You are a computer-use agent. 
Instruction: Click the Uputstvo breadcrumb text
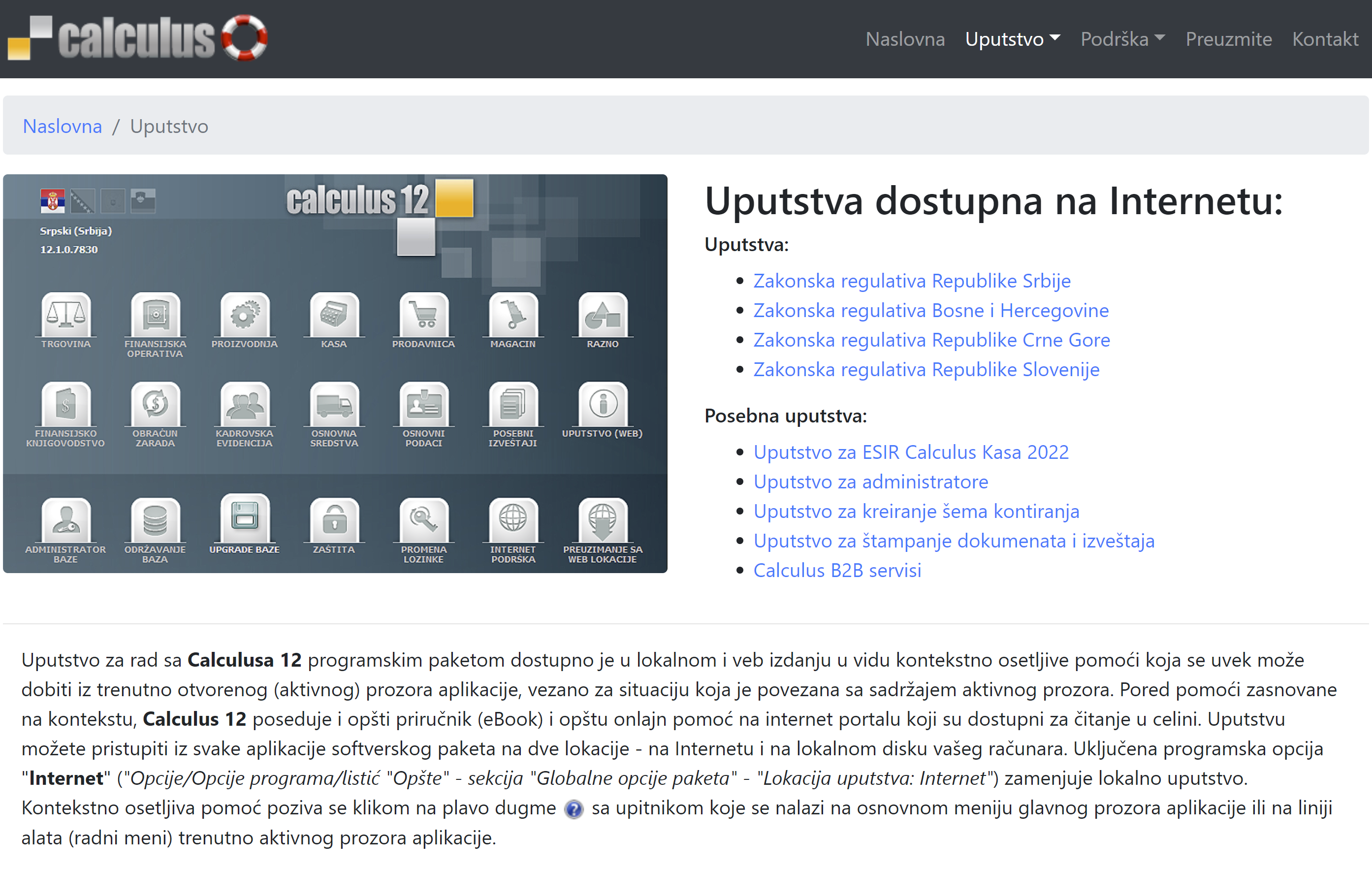click(169, 126)
